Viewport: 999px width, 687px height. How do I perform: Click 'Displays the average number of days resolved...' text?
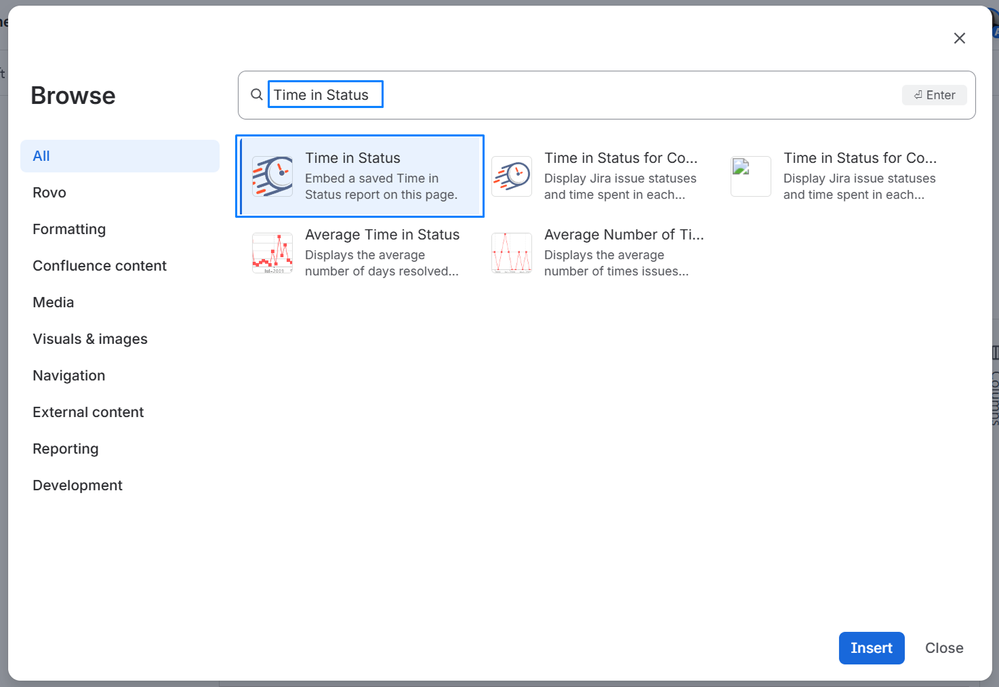click(x=381, y=263)
